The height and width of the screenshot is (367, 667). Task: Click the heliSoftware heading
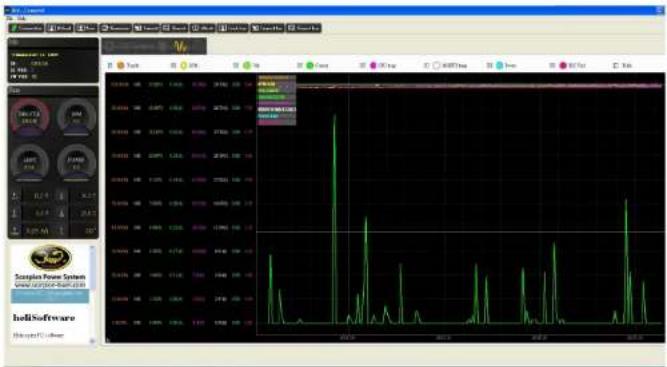(x=44, y=318)
